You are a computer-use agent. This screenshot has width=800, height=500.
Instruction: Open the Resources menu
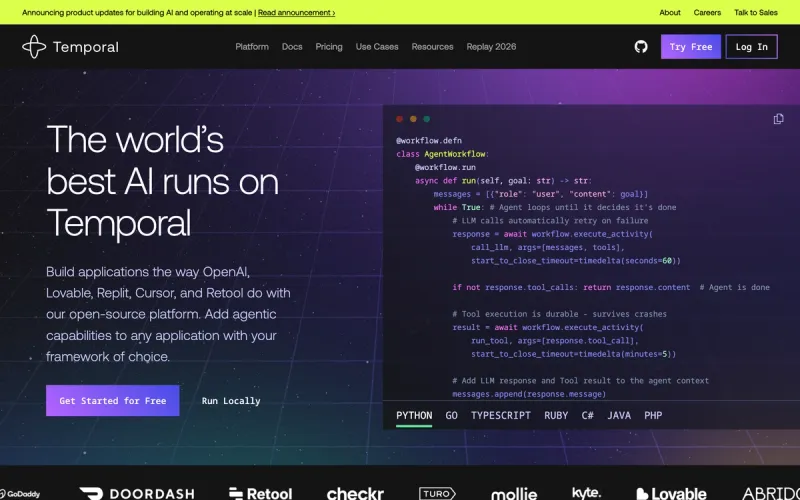click(x=432, y=46)
